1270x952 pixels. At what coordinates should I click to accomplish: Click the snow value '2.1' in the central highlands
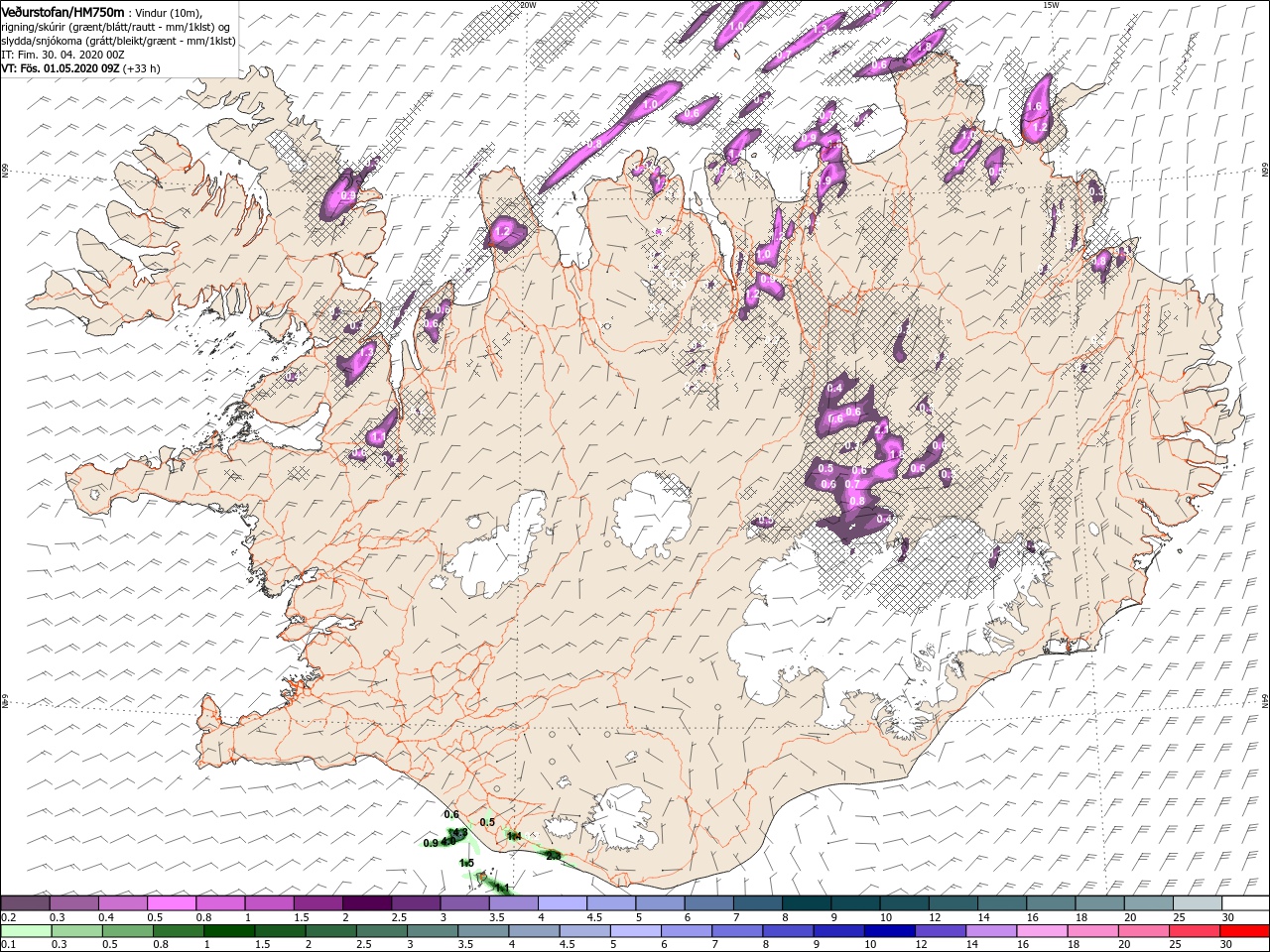[x=881, y=428]
